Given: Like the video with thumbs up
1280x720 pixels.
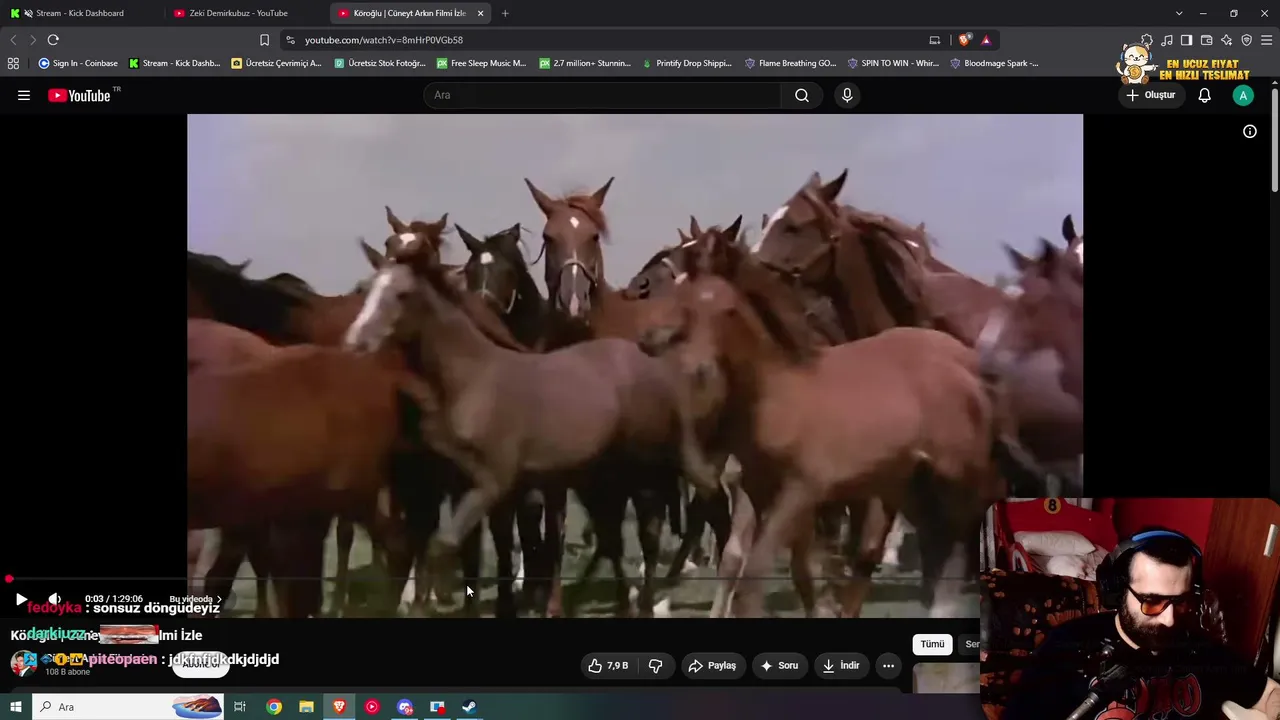Looking at the screenshot, I should (x=608, y=666).
